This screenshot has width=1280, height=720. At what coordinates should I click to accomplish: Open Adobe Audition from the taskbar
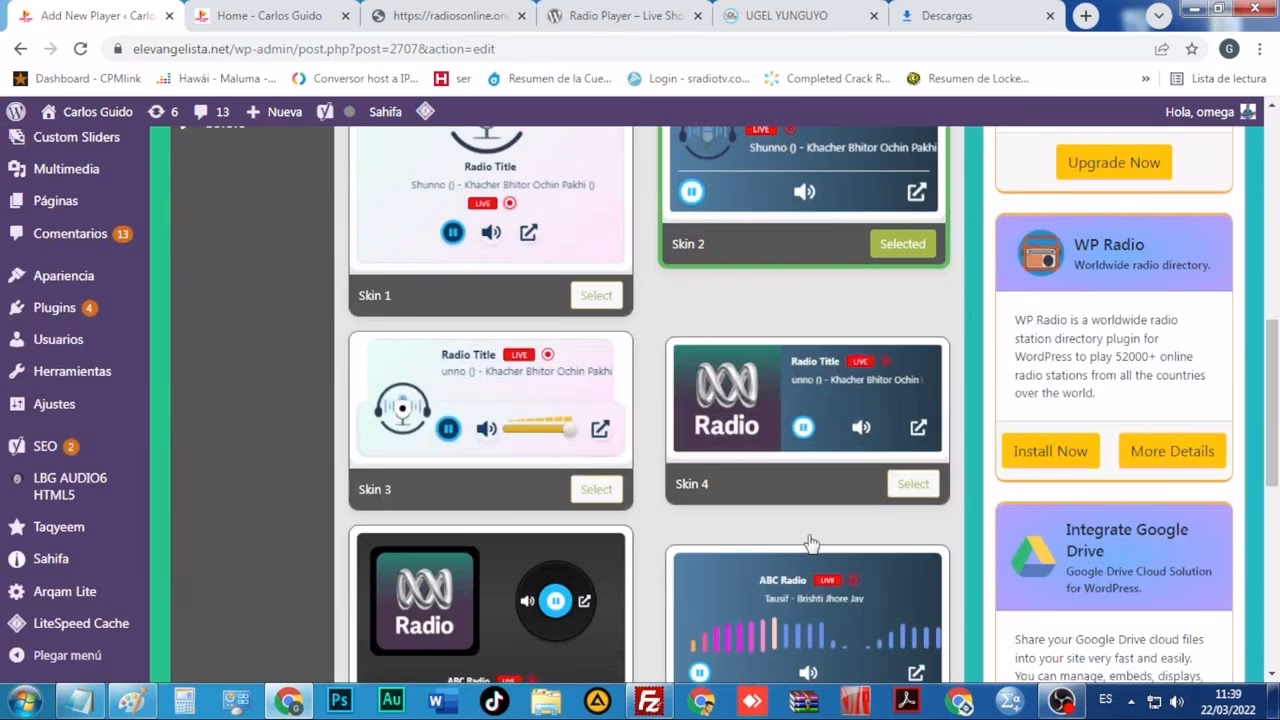point(391,701)
